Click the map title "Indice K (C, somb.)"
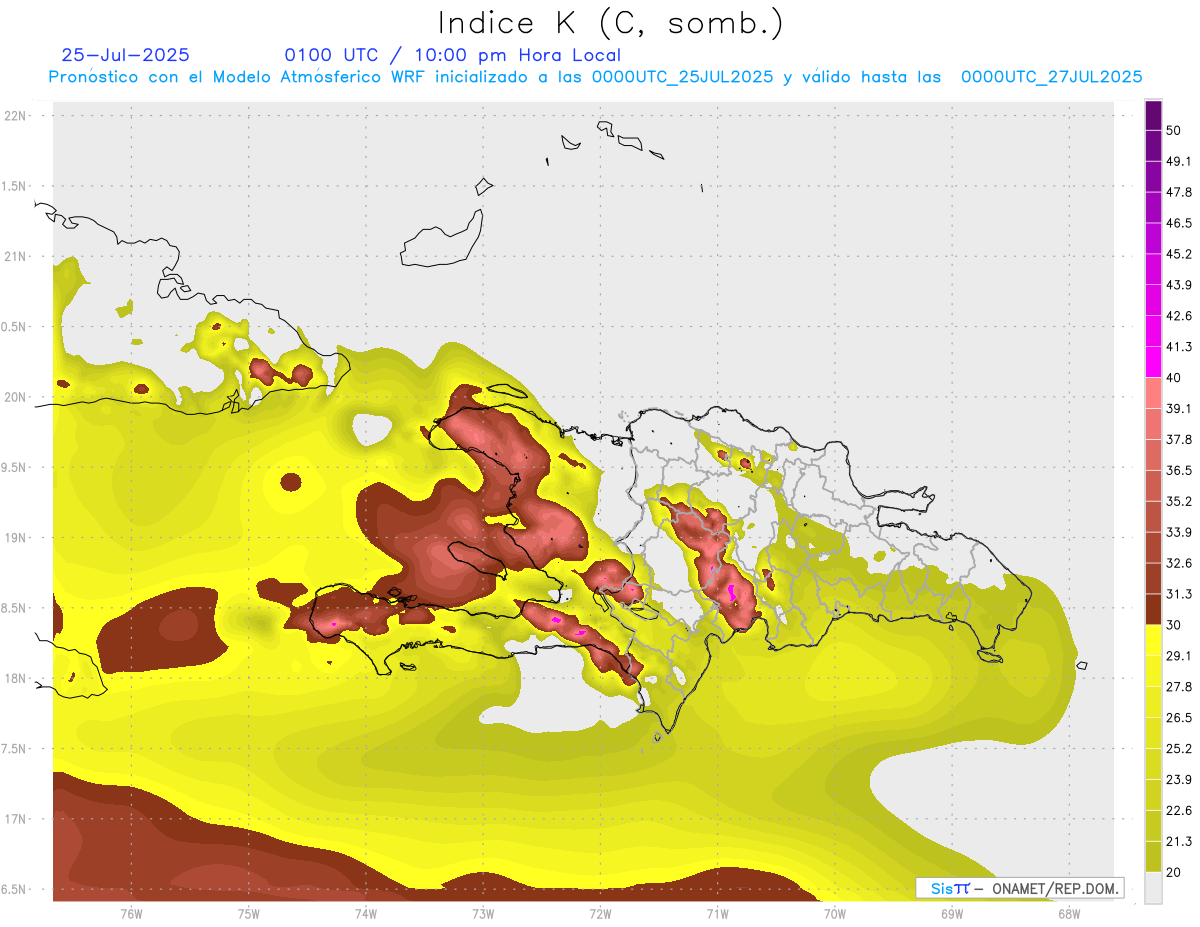 (x=611, y=23)
